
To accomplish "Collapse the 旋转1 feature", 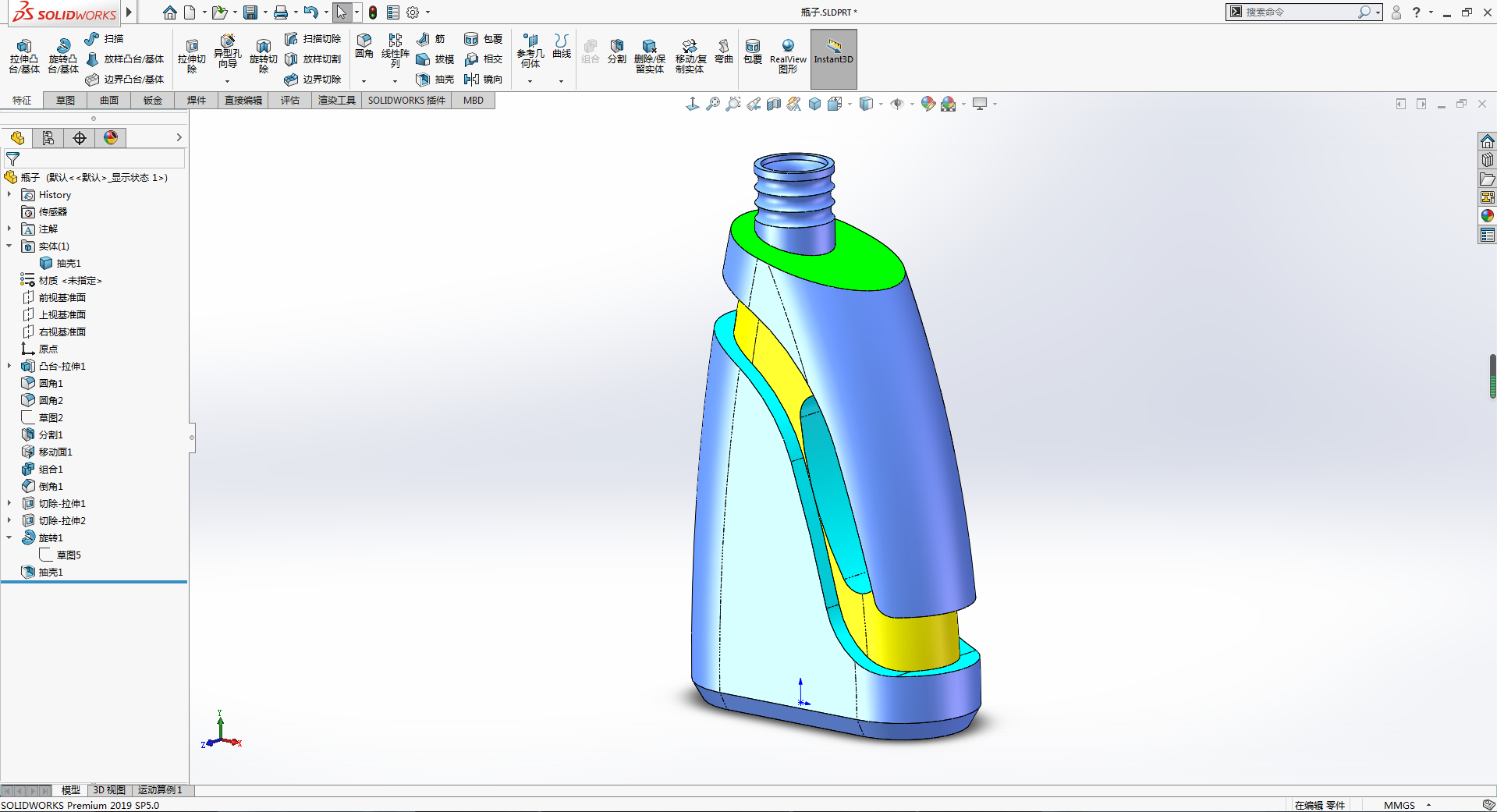I will tap(9, 537).
